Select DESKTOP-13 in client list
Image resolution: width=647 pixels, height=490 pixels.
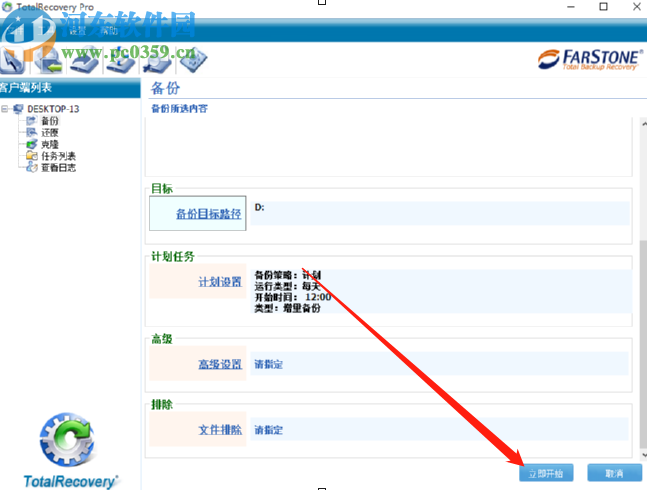pyautogui.click(x=53, y=109)
